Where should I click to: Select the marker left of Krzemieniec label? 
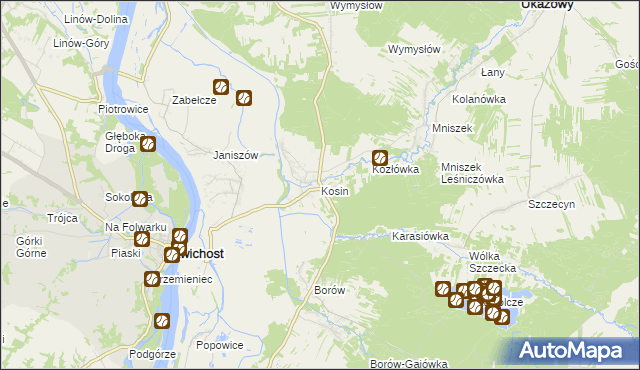[x=152, y=279]
